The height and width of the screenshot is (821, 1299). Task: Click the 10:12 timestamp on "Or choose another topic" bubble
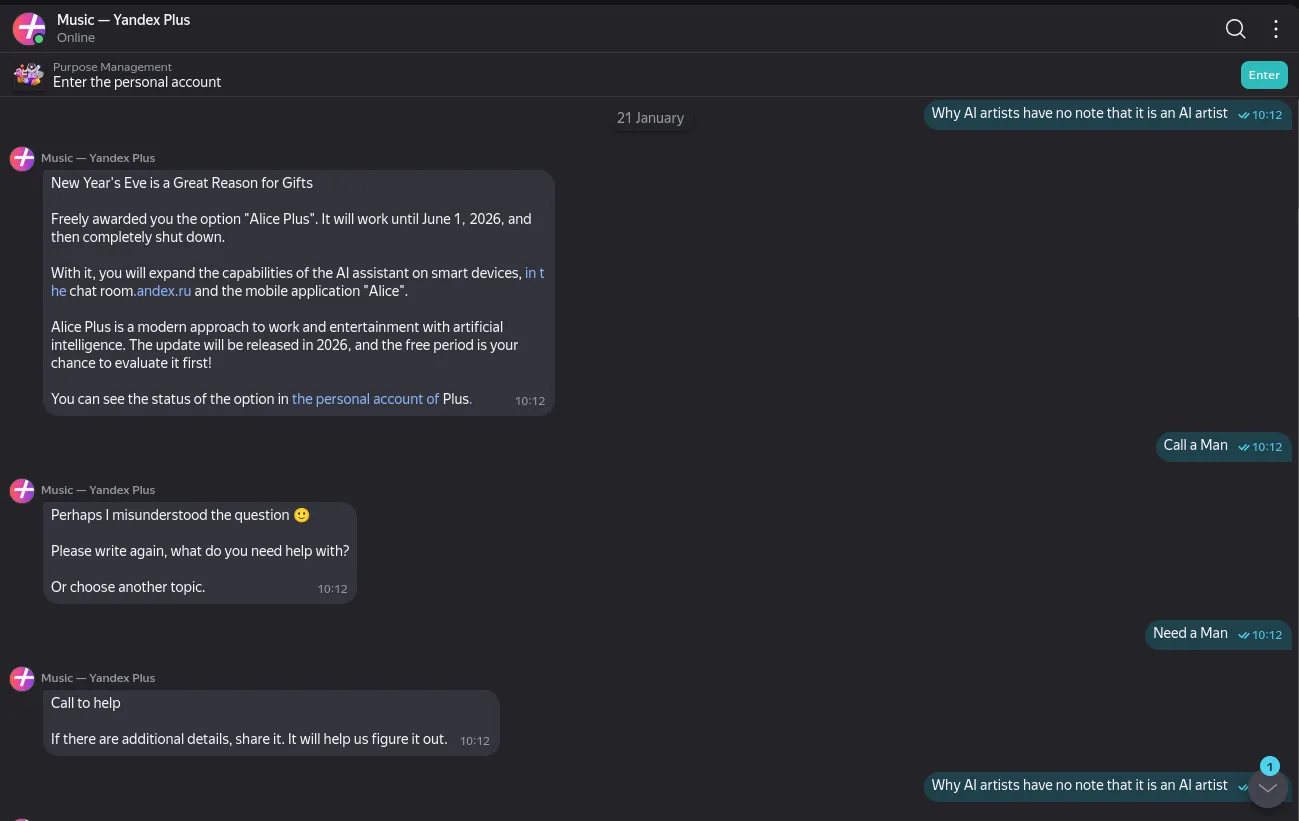[x=333, y=589]
